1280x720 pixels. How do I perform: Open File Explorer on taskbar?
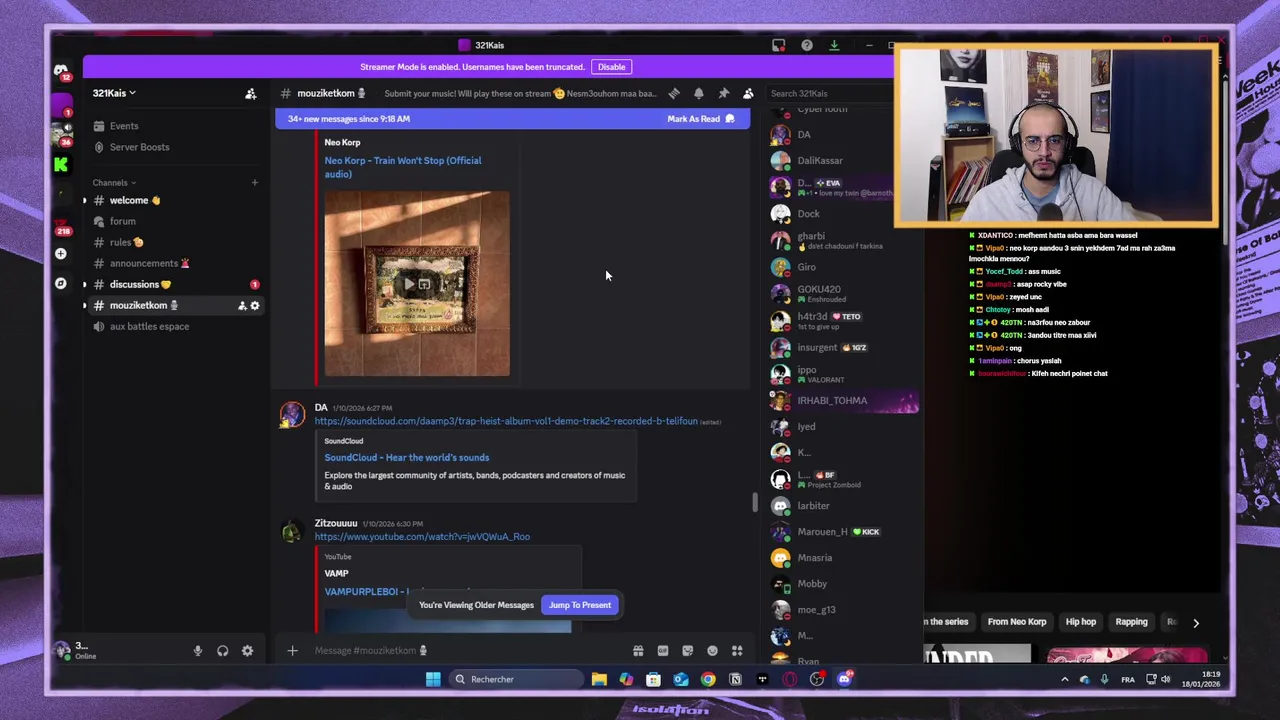tap(599, 679)
